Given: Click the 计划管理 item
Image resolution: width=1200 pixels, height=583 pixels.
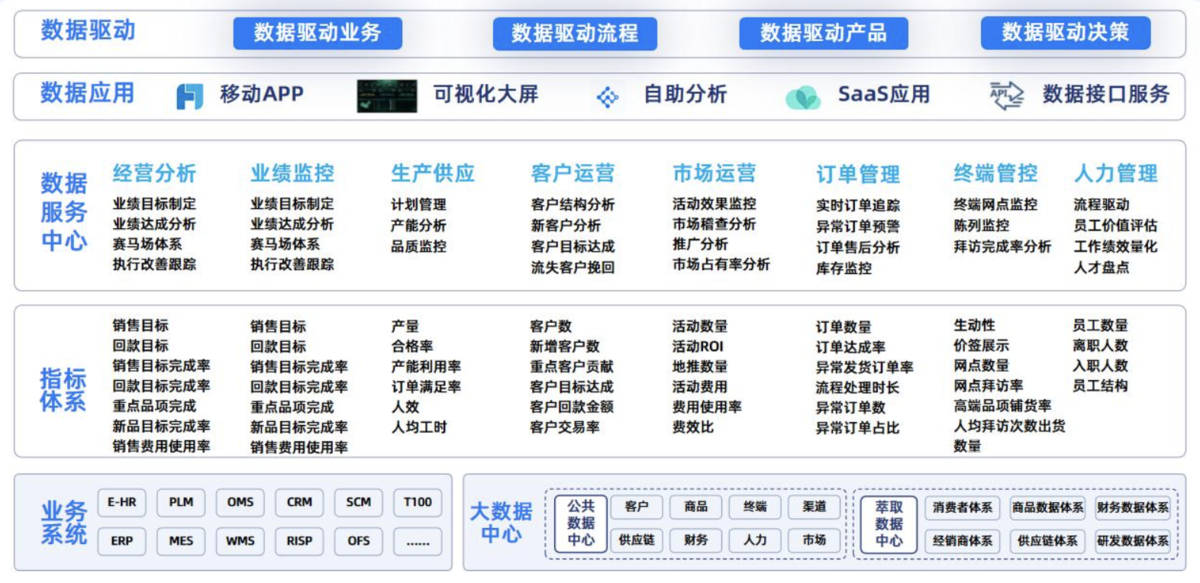Looking at the screenshot, I should tap(418, 204).
